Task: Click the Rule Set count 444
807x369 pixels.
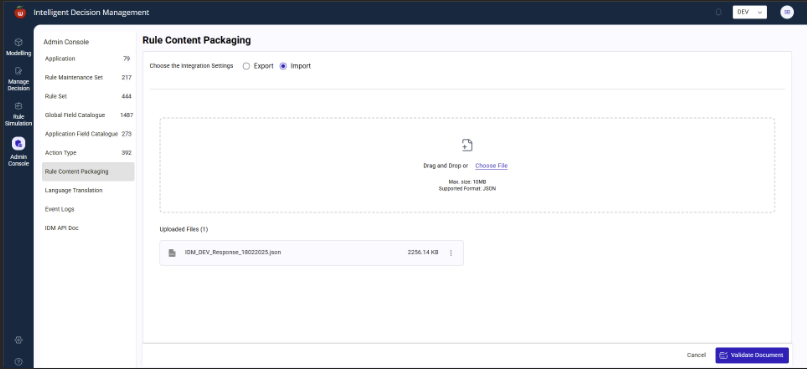Action: (x=127, y=96)
